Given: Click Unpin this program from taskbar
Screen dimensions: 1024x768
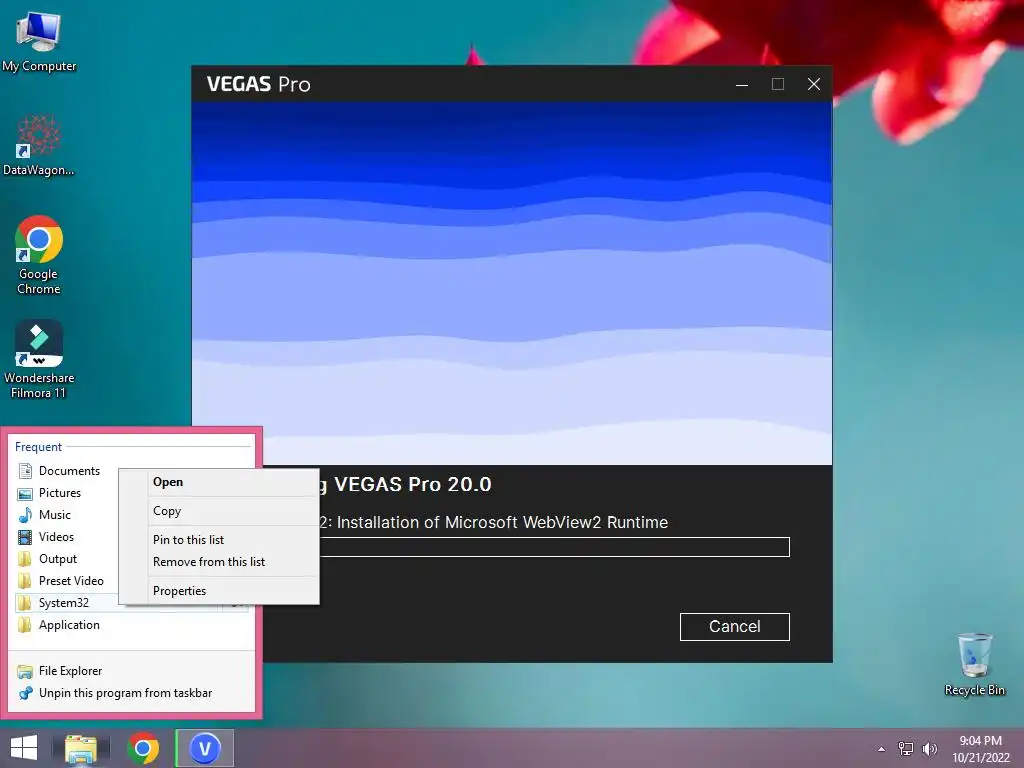Looking at the screenshot, I should (131, 693).
